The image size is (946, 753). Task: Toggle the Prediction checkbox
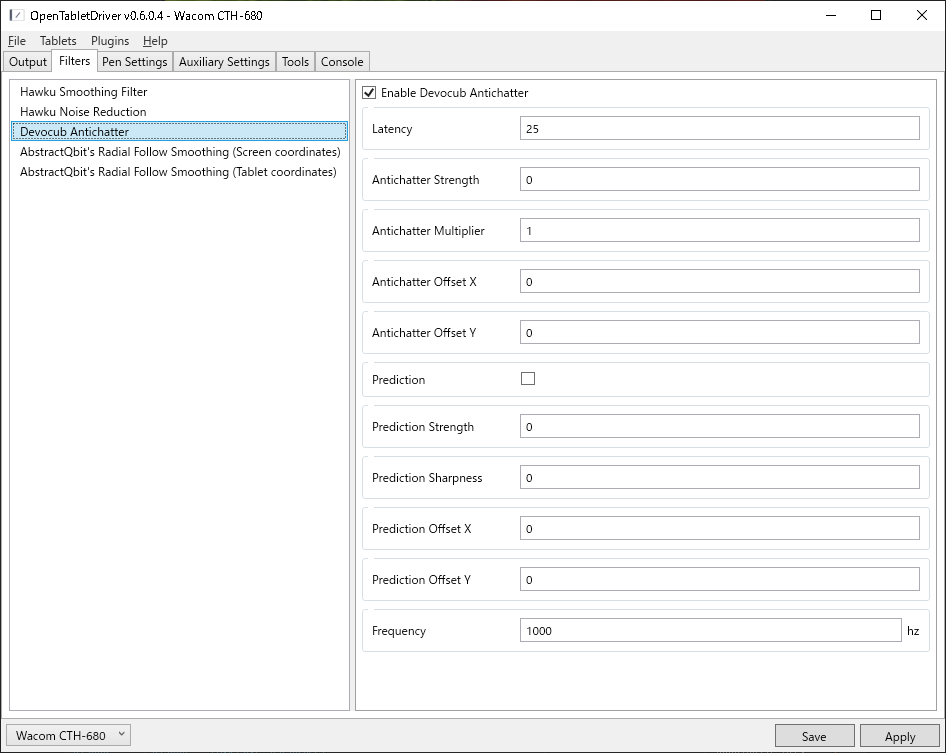point(528,378)
